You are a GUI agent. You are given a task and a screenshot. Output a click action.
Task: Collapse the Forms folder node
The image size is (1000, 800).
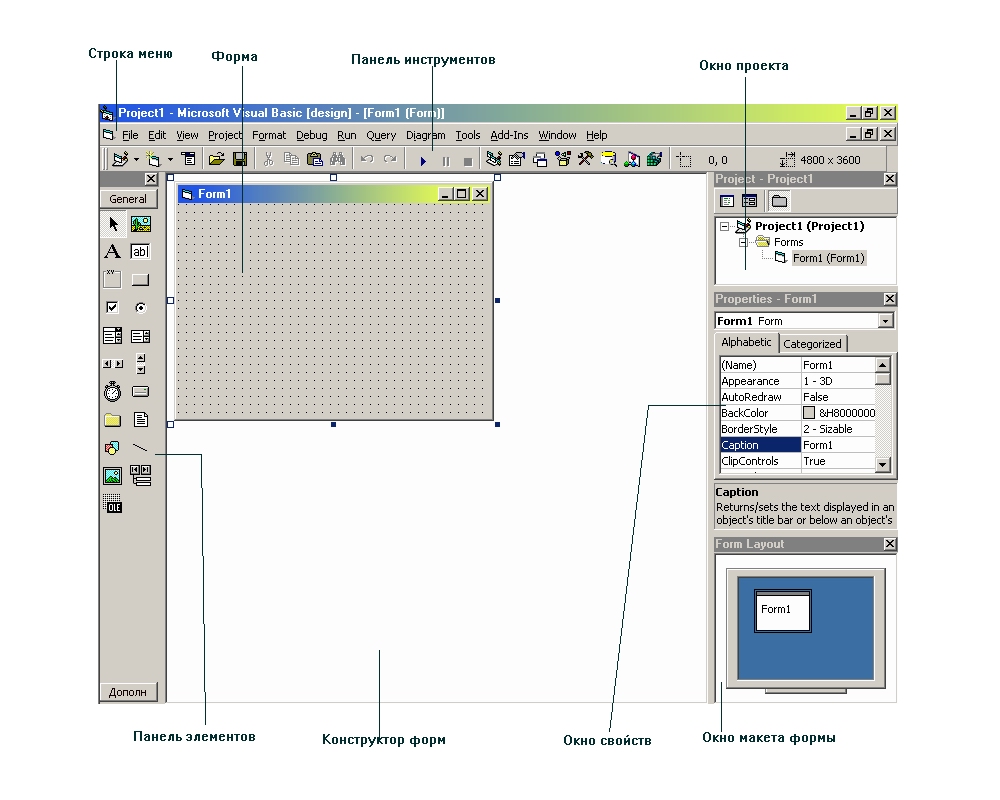742,242
